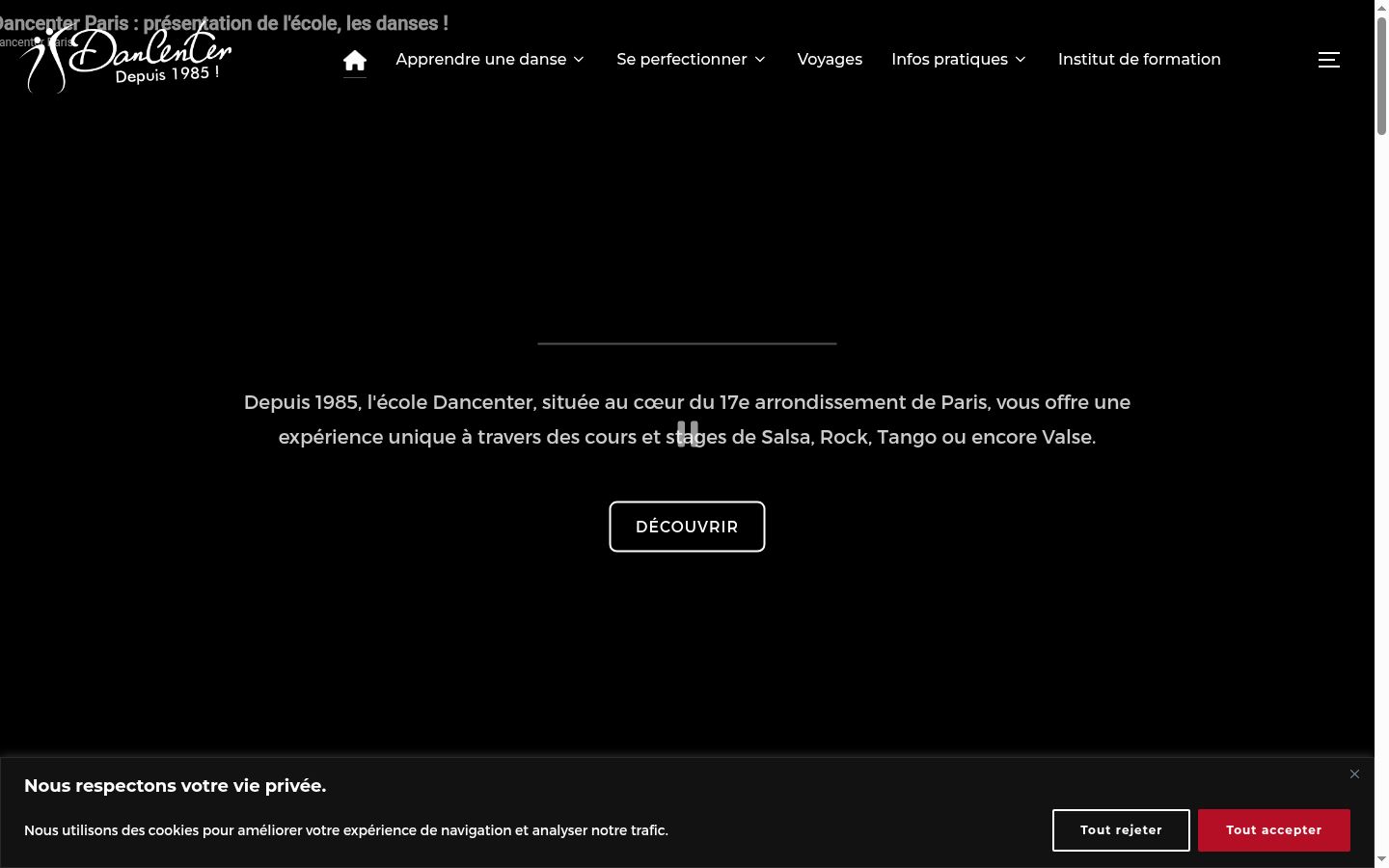Open the Voyages page
1389x868 pixels.
pos(830,60)
